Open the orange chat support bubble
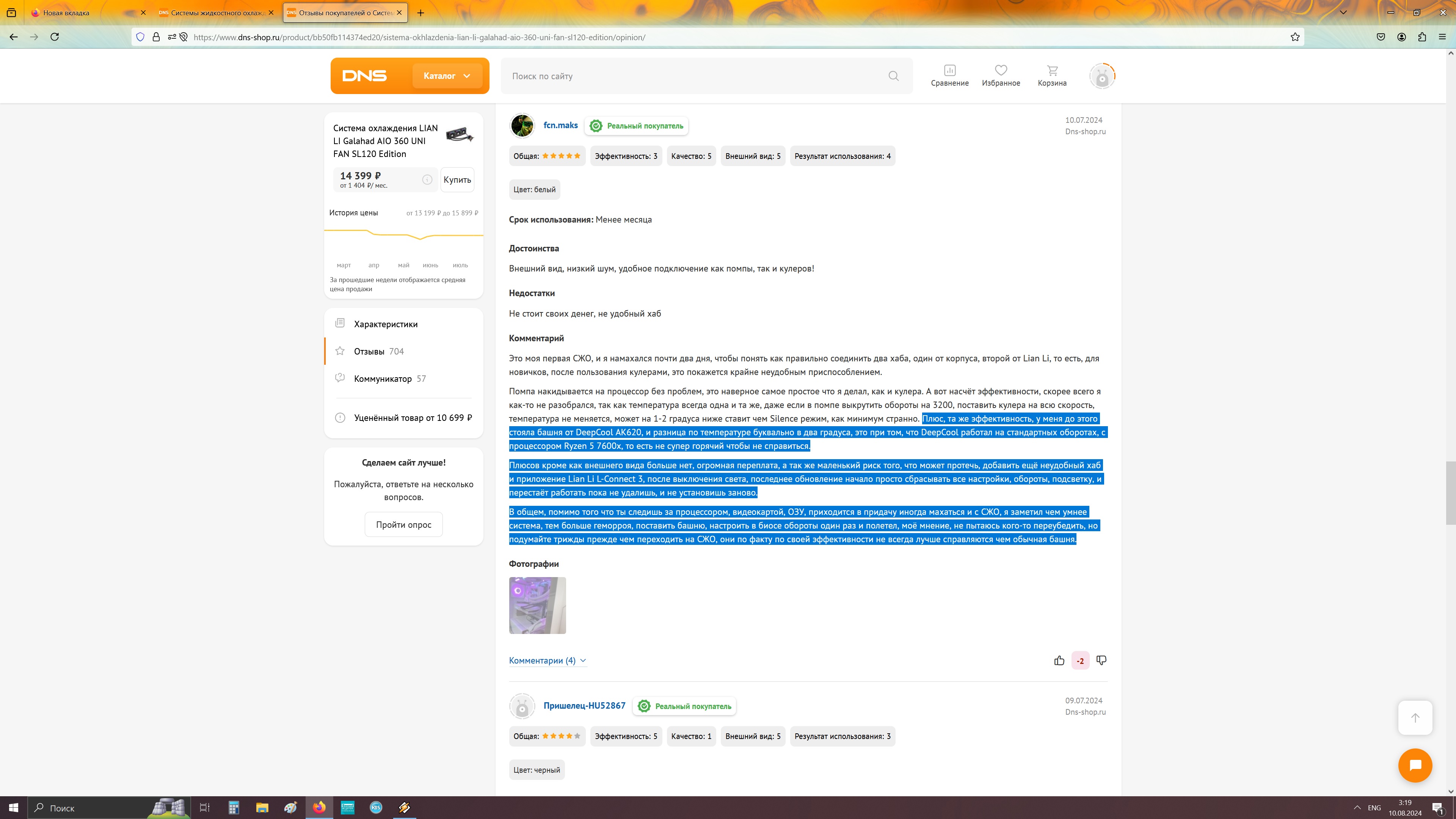The height and width of the screenshot is (819, 1456). (1415, 765)
